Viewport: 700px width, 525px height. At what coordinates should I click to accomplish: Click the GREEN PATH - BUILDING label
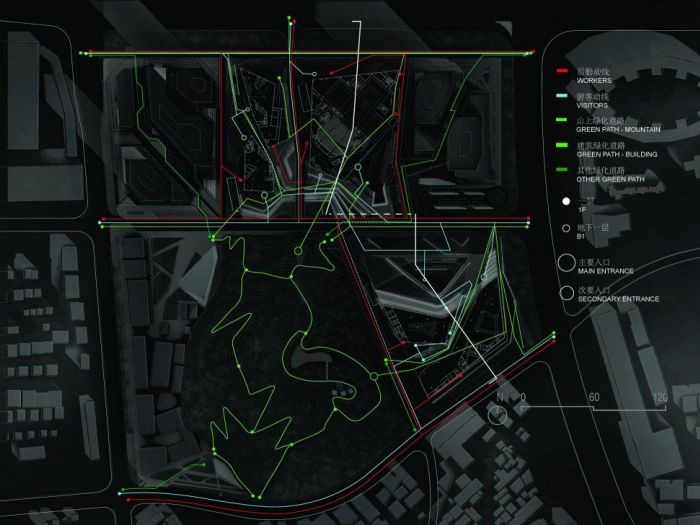click(617, 154)
